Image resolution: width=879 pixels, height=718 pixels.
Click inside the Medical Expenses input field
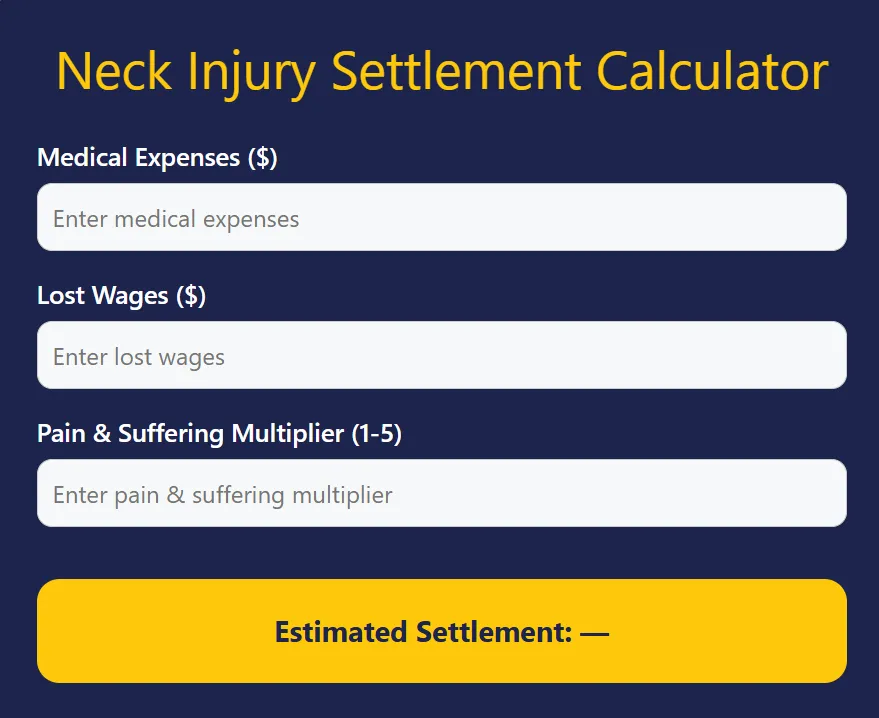click(440, 217)
